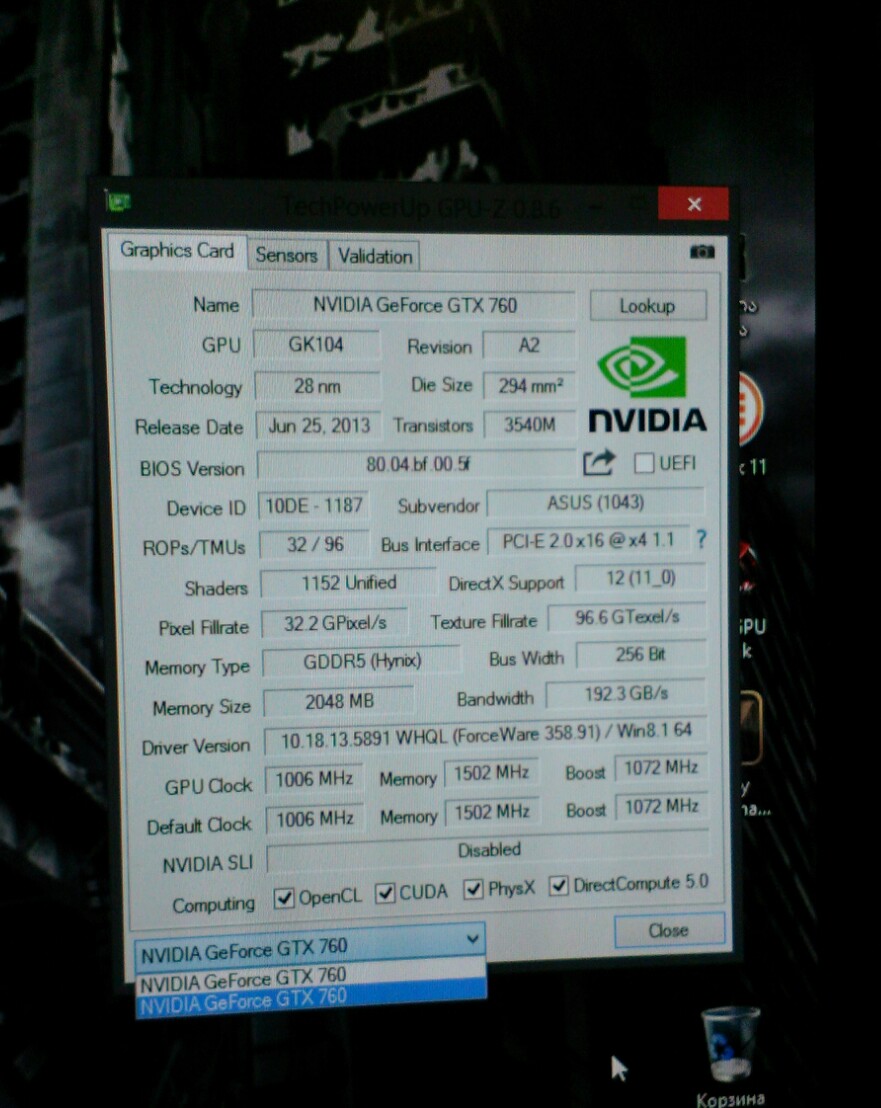Image resolution: width=881 pixels, height=1108 pixels.
Task: Click the Shaders value 1152 Unified
Action: tap(348, 583)
